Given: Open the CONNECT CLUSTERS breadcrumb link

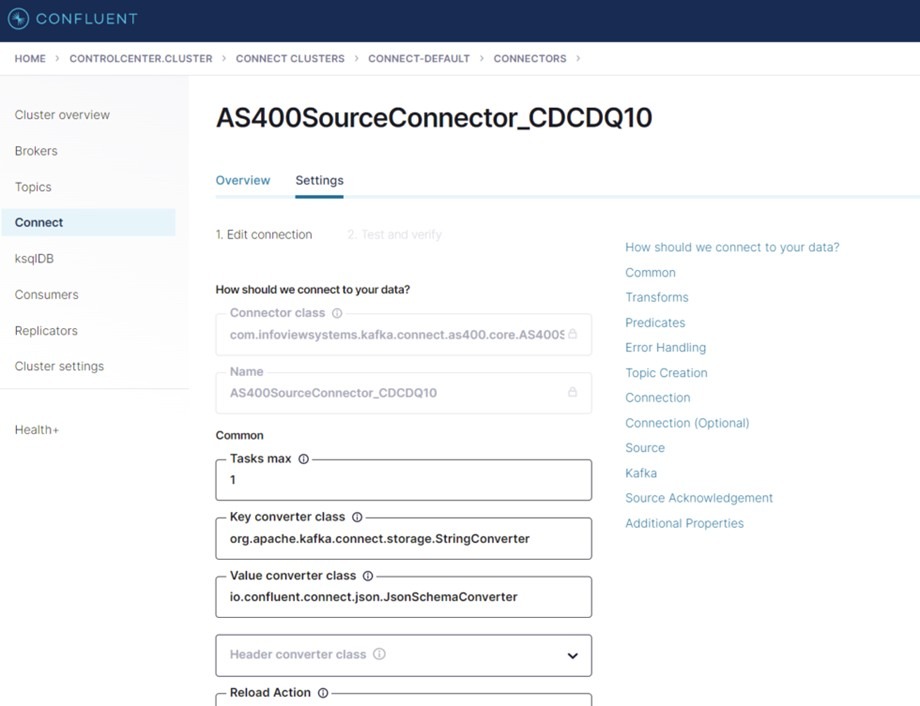Looking at the screenshot, I should [290, 58].
